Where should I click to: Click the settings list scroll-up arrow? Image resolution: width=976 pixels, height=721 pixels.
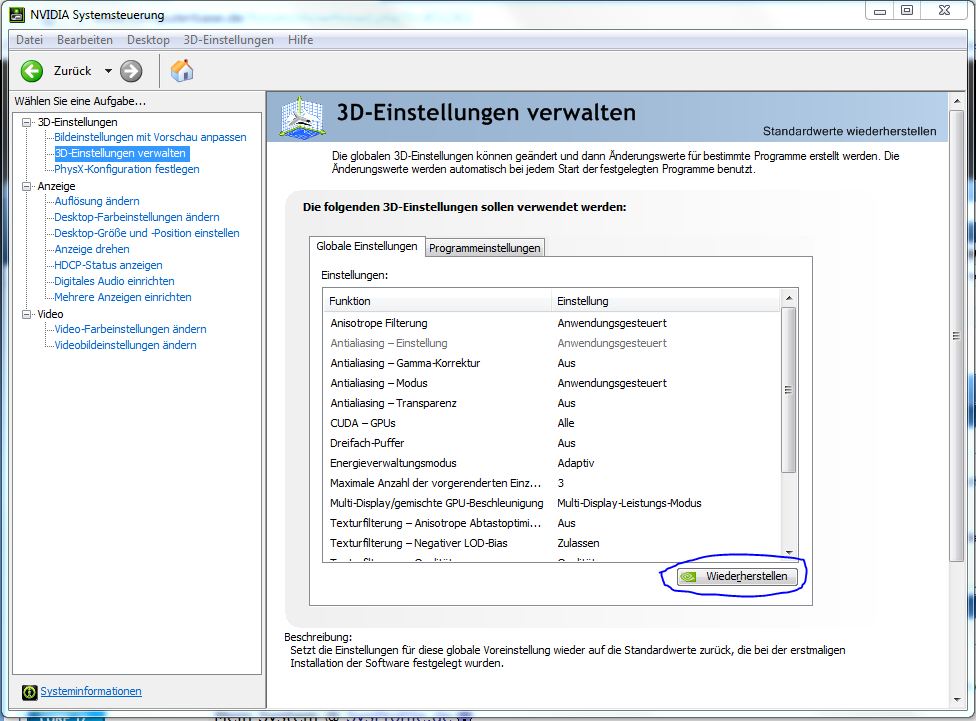coord(789,298)
